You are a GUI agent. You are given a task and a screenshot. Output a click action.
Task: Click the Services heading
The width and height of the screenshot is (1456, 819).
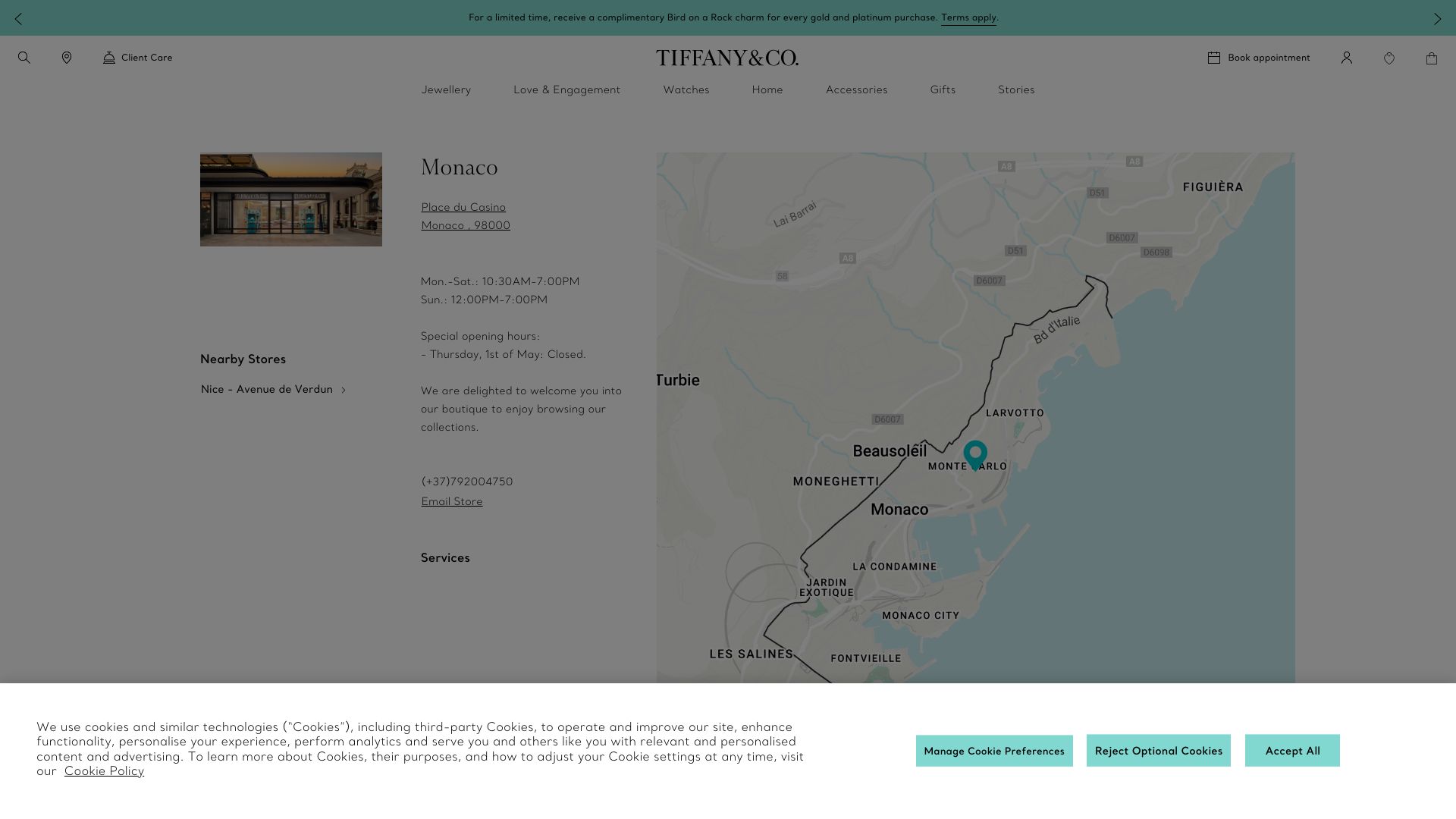pyautogui.click(x=445, y=558)
